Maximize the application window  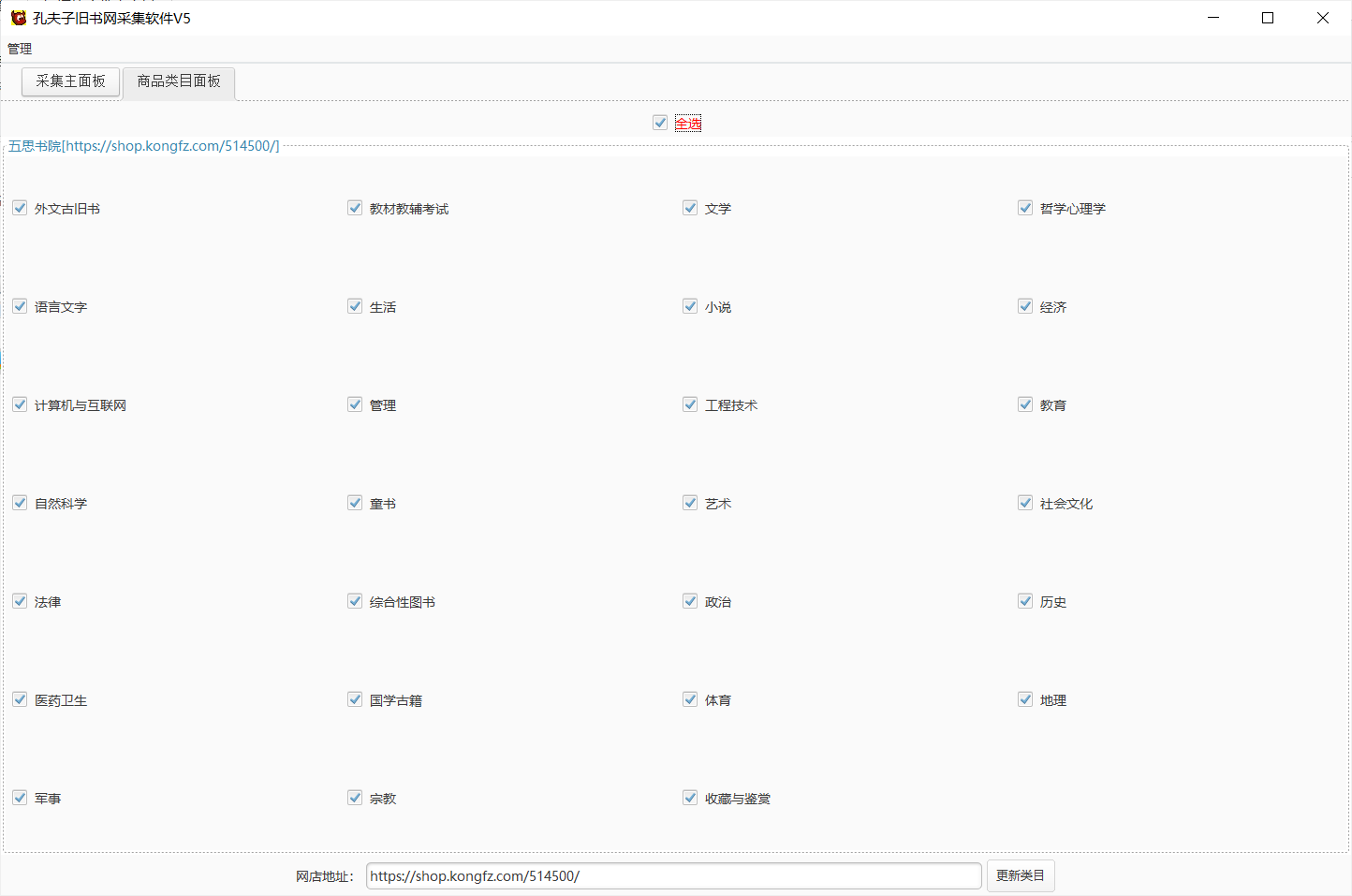[x=1268, y=18]
